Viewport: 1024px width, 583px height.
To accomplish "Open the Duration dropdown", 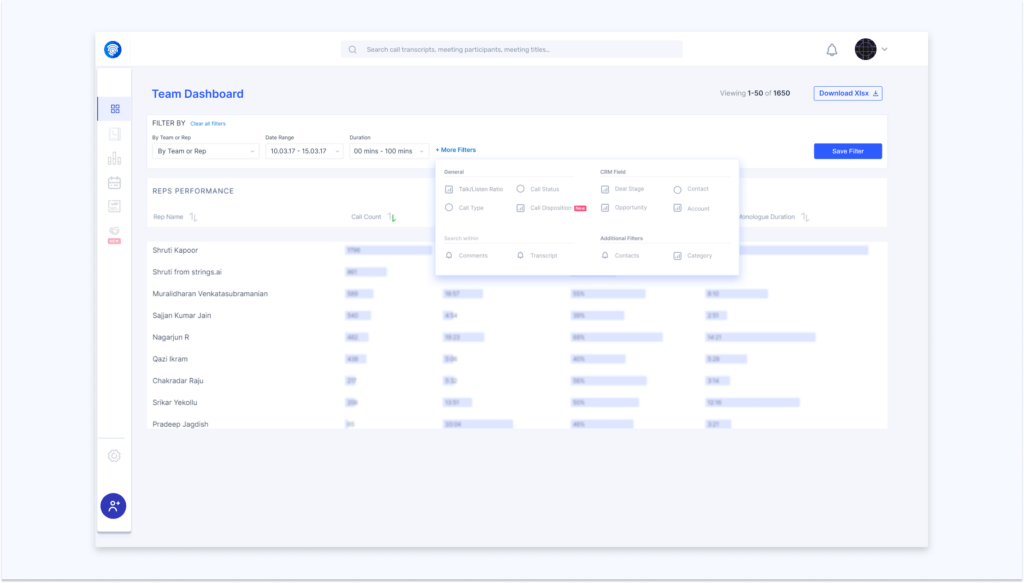I will pyautogui.click(x=390, y=150).
